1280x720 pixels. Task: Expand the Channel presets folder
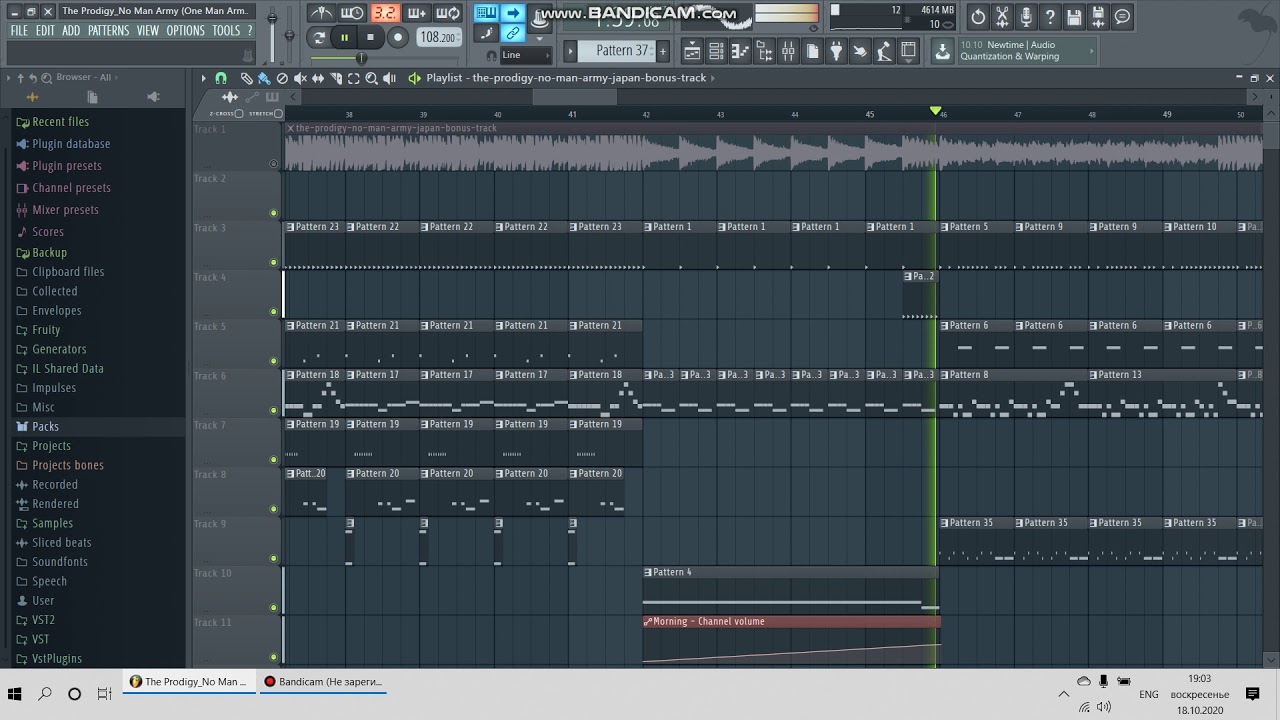pyautogui.click(x=63, y=187)
